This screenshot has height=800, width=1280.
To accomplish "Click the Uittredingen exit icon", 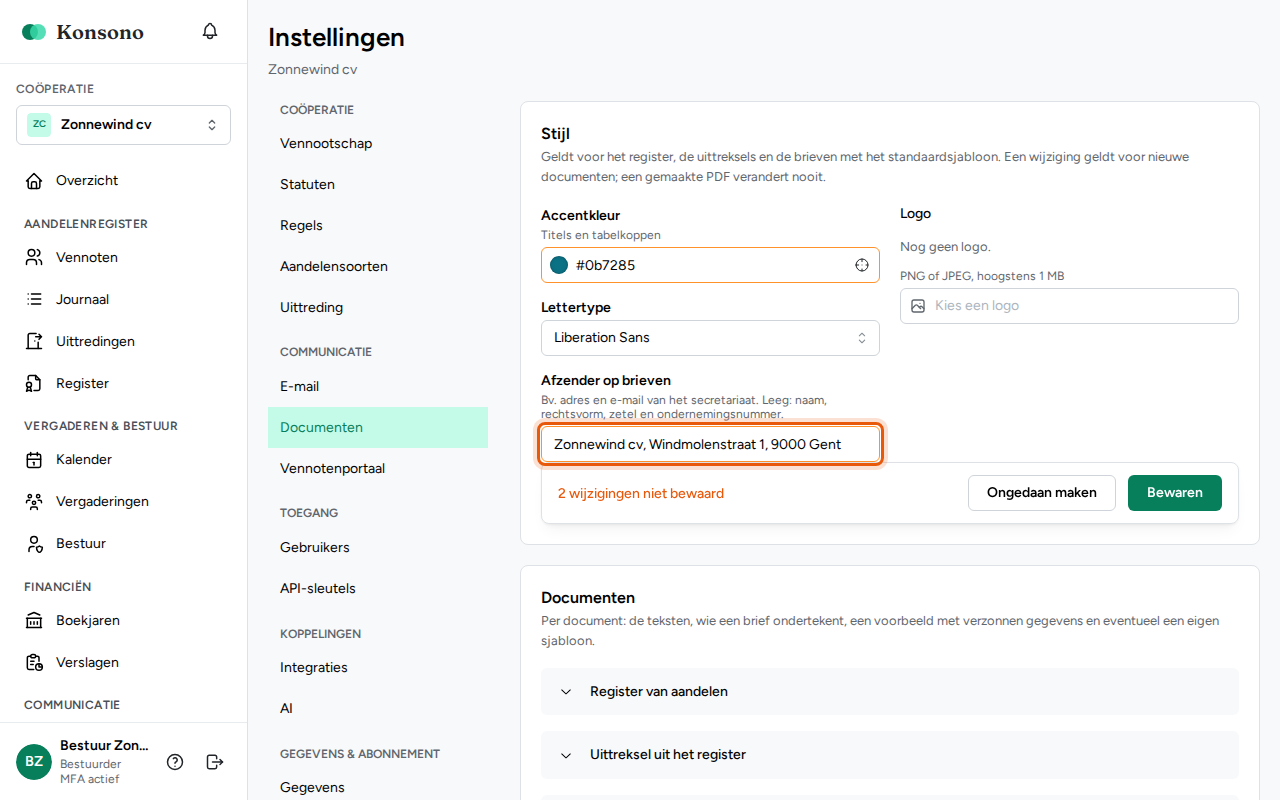I will (x=34, y=342).
